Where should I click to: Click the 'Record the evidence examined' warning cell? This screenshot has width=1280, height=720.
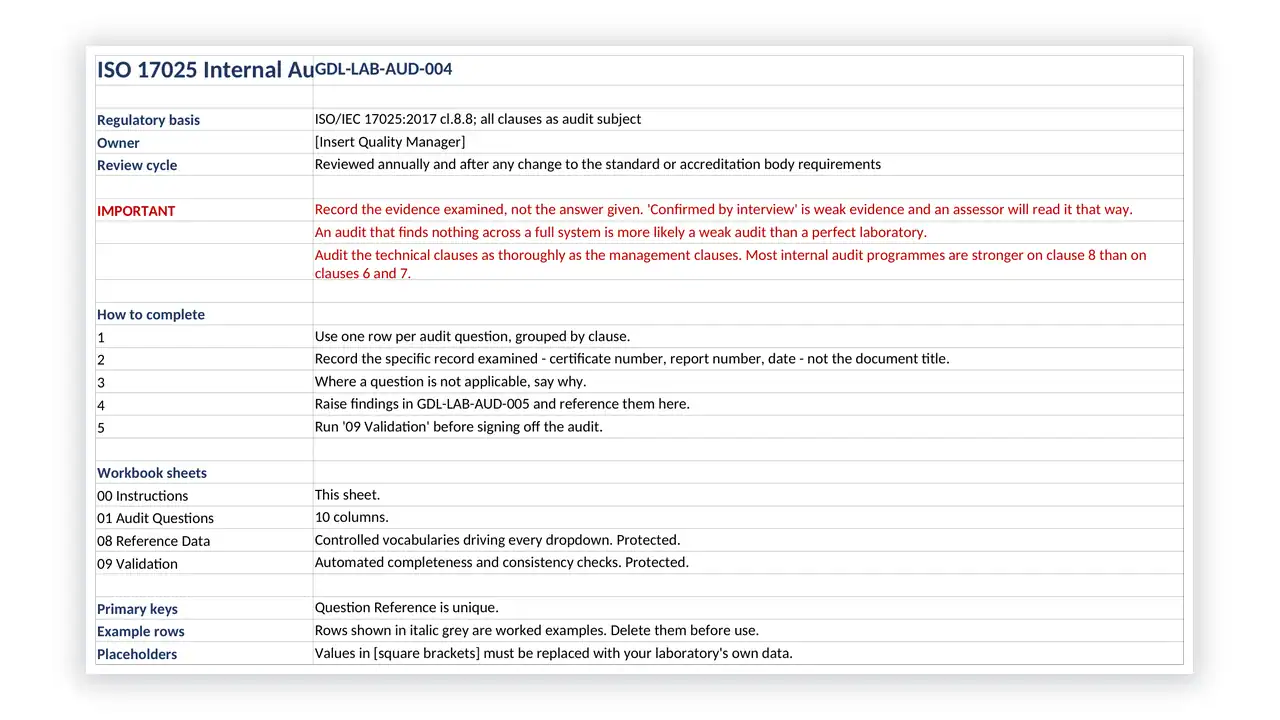[748, 210]
